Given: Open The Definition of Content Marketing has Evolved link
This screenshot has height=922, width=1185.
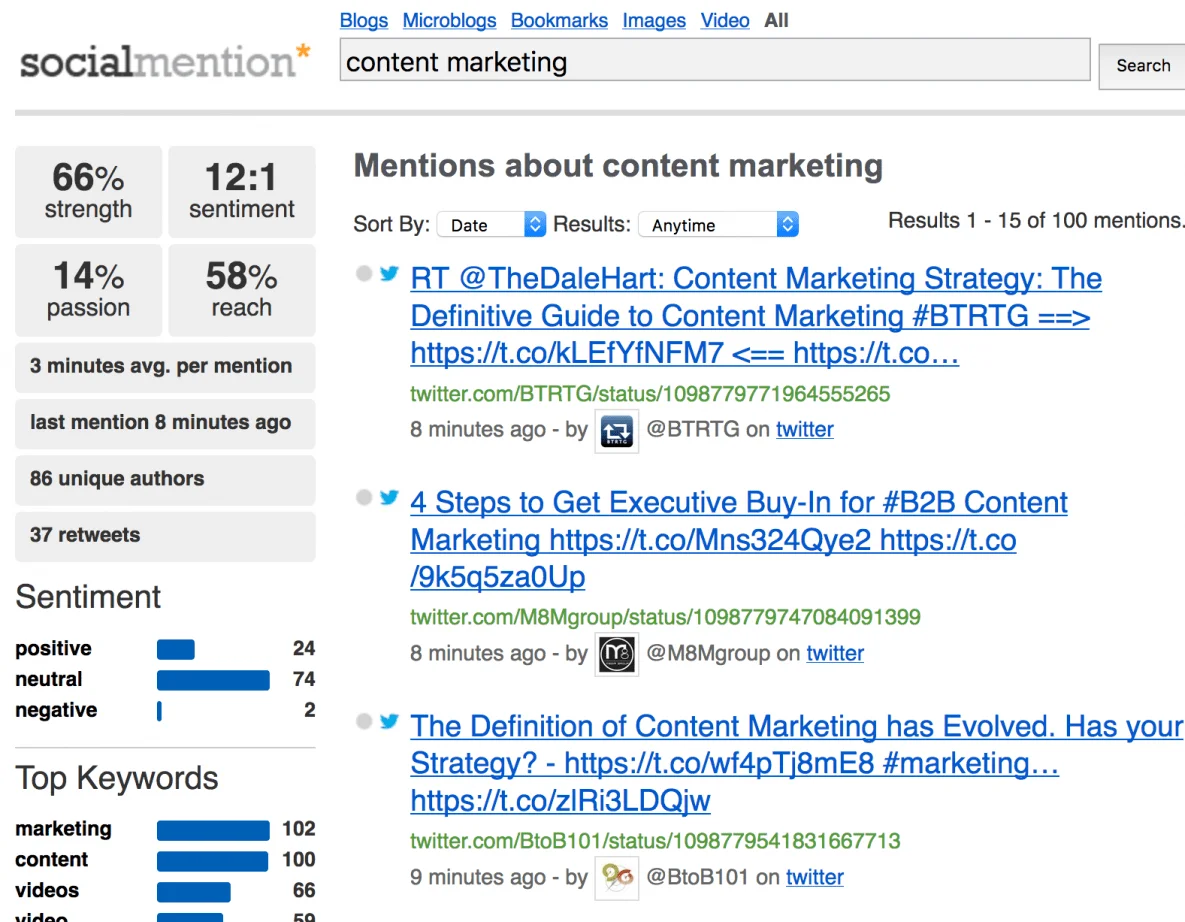Looking at the screenshot, I should point(796,763).
